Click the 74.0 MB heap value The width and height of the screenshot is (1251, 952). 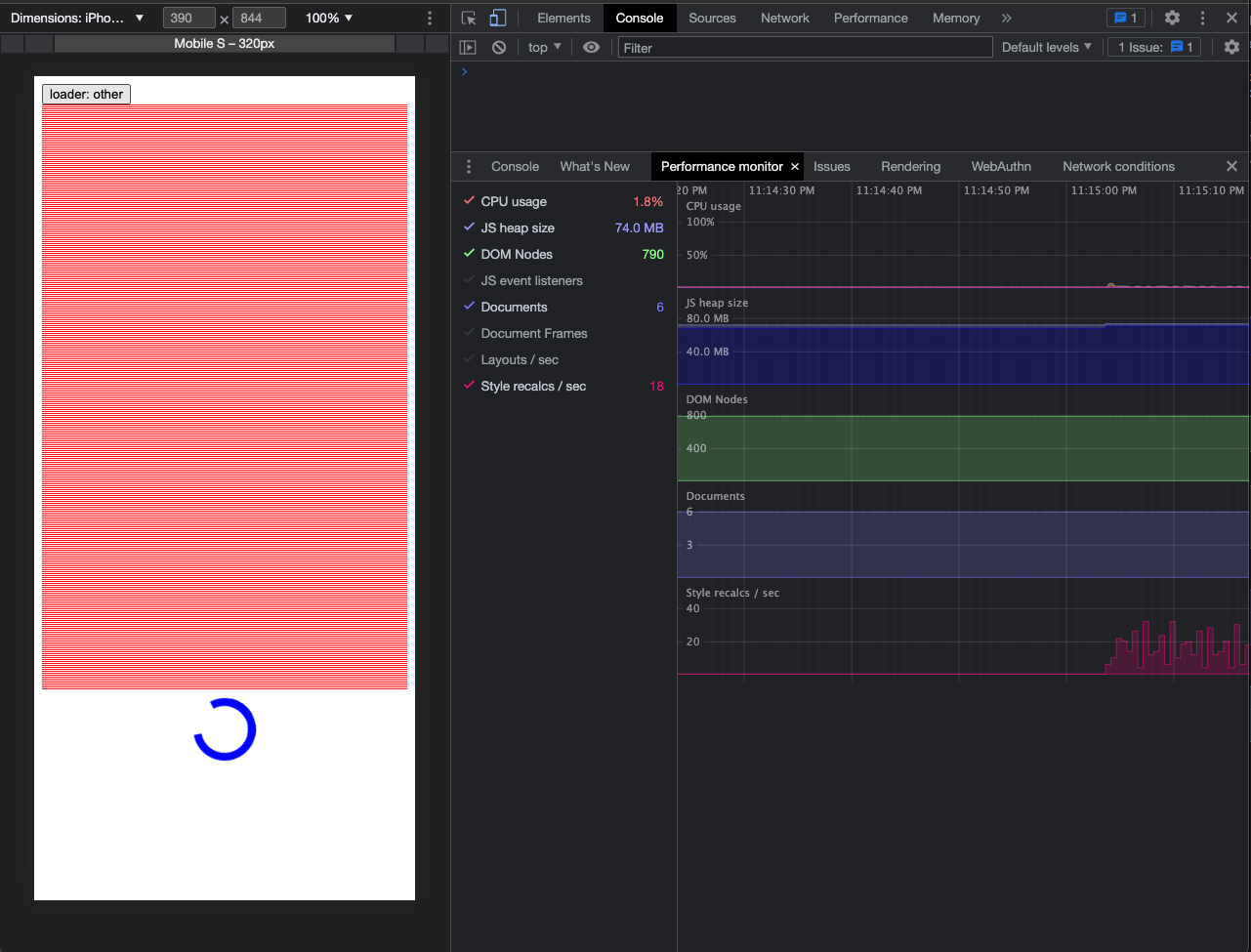point(639,228)
